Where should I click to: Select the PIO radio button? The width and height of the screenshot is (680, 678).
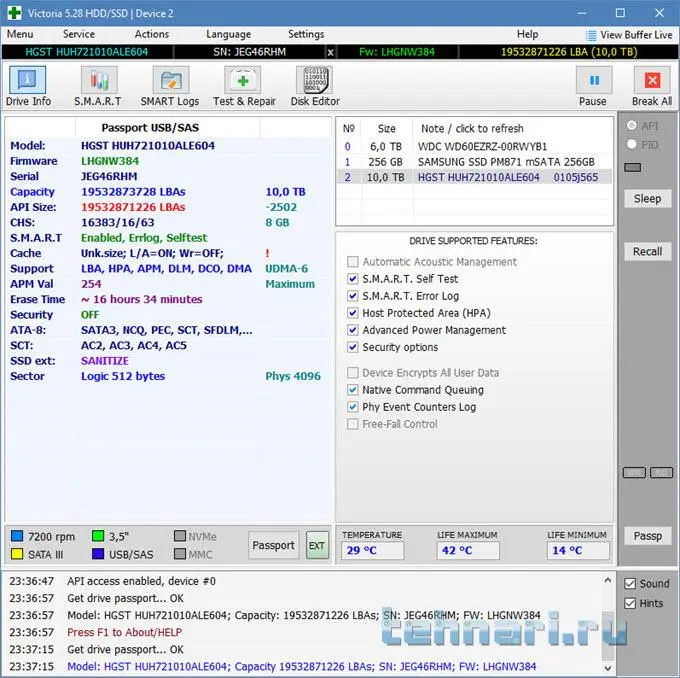click(x=631, y=144)
